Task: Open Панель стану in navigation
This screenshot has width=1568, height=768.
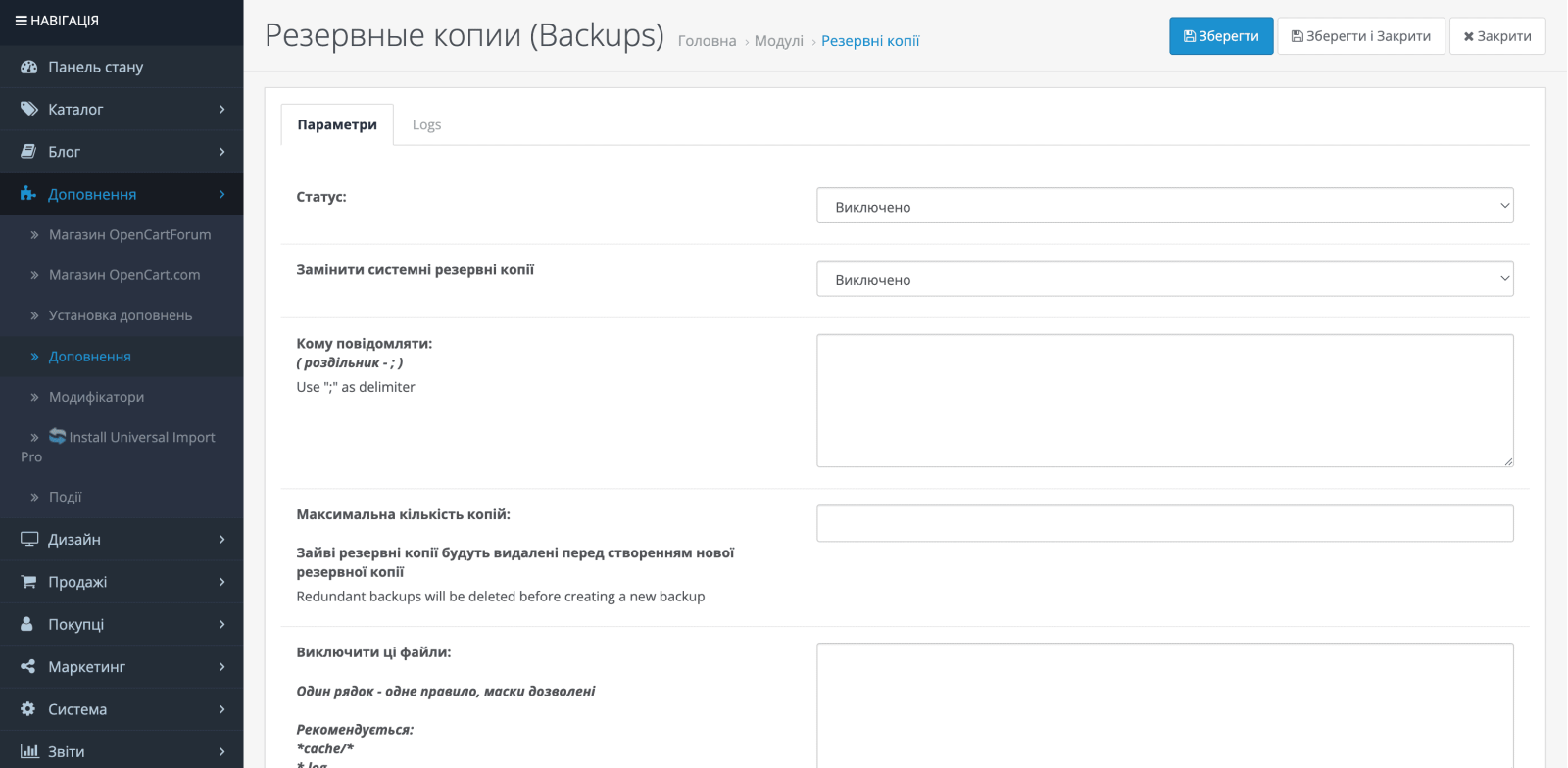Action: pyautogui.click(x=122, y=67)
